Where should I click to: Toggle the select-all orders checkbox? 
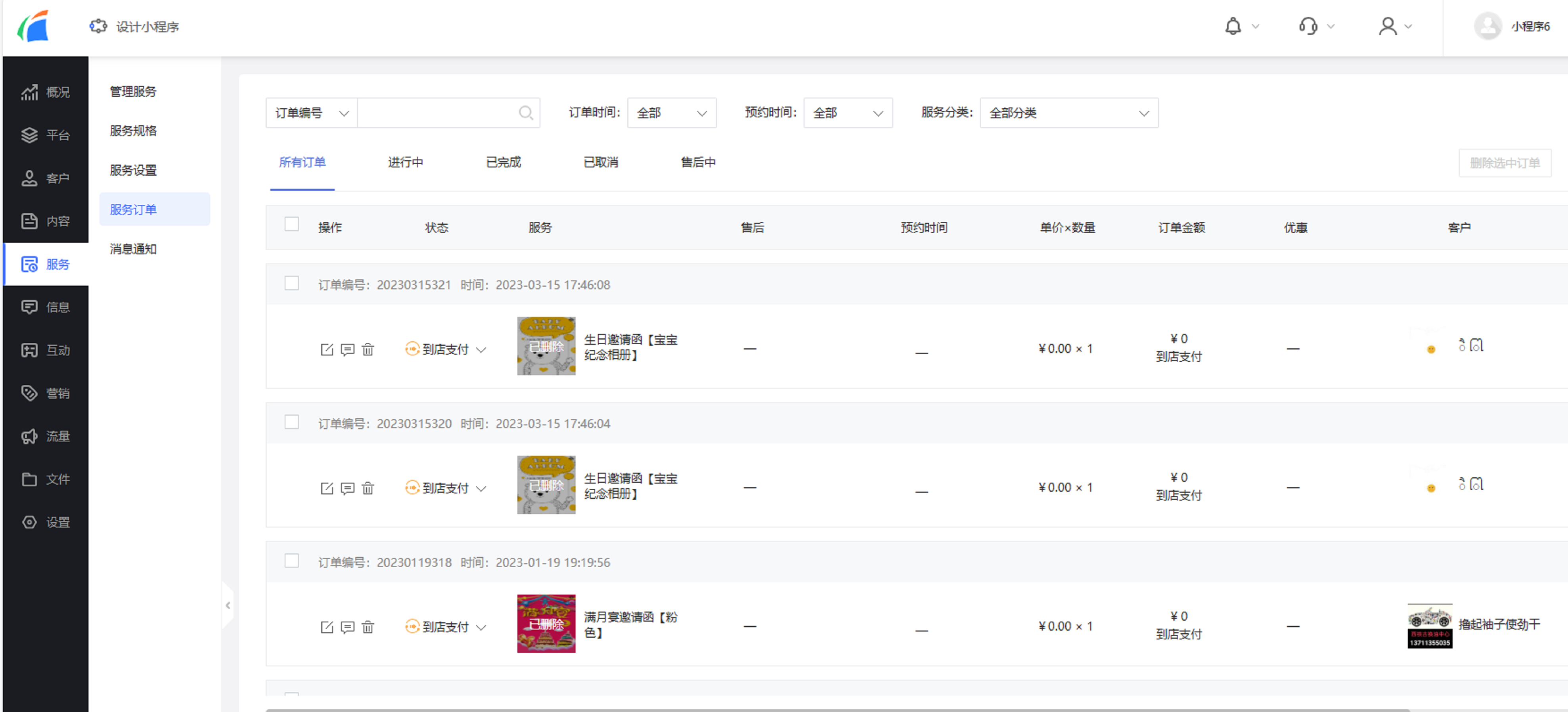coord(291,224)
